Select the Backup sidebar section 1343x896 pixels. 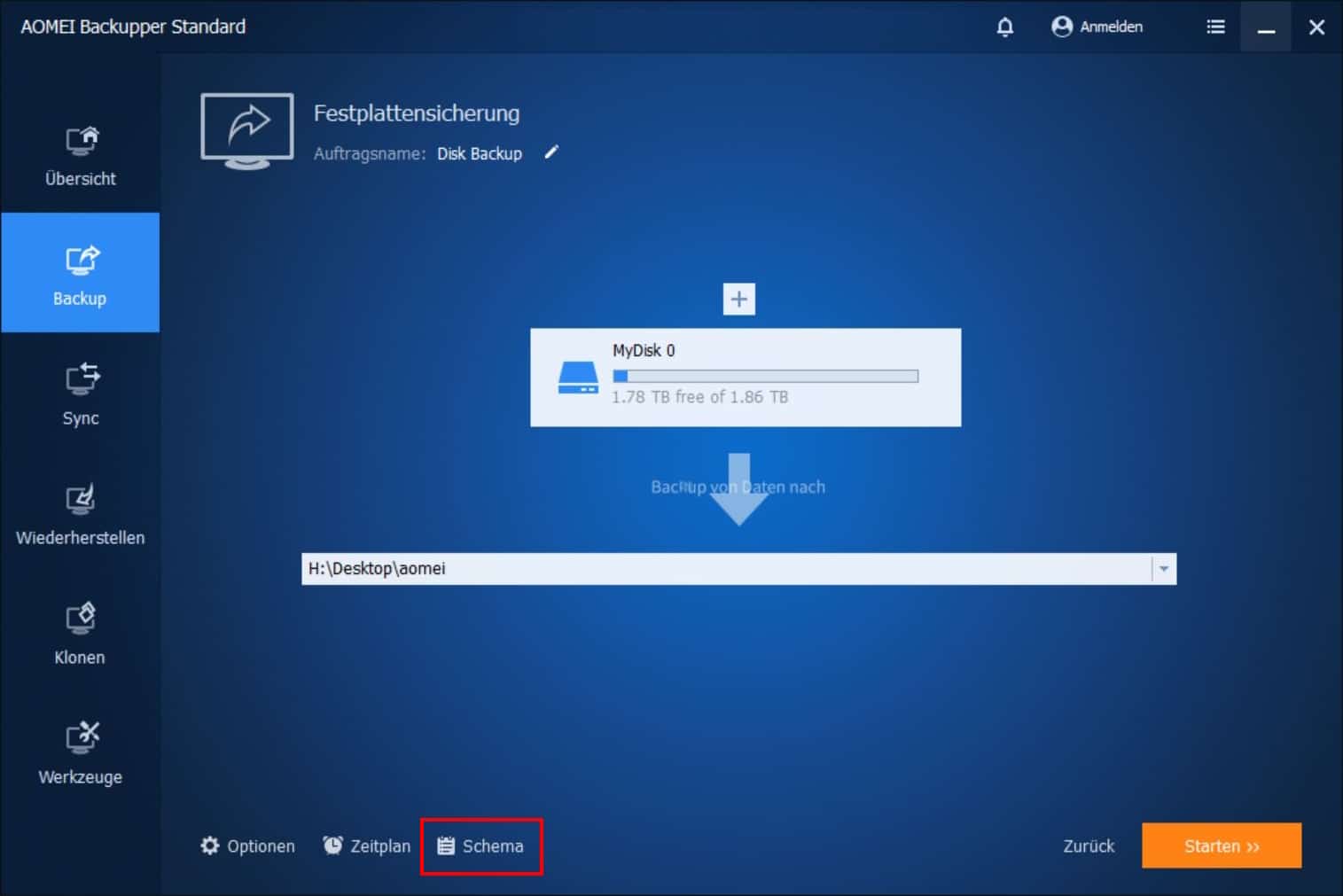(x=81, y=273)
